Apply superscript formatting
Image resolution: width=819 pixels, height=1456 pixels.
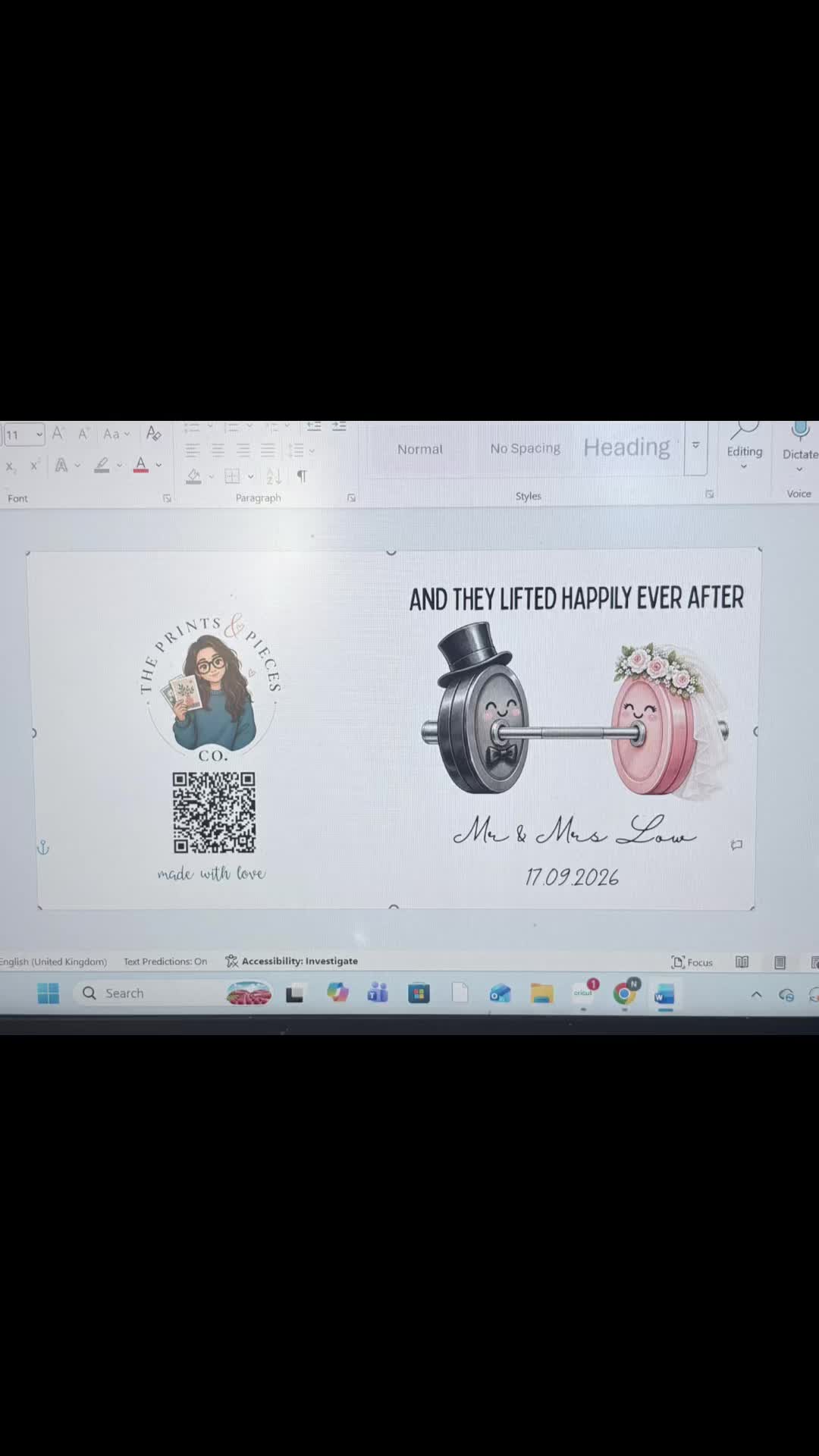pyautogui.click(x=34, y=466)
